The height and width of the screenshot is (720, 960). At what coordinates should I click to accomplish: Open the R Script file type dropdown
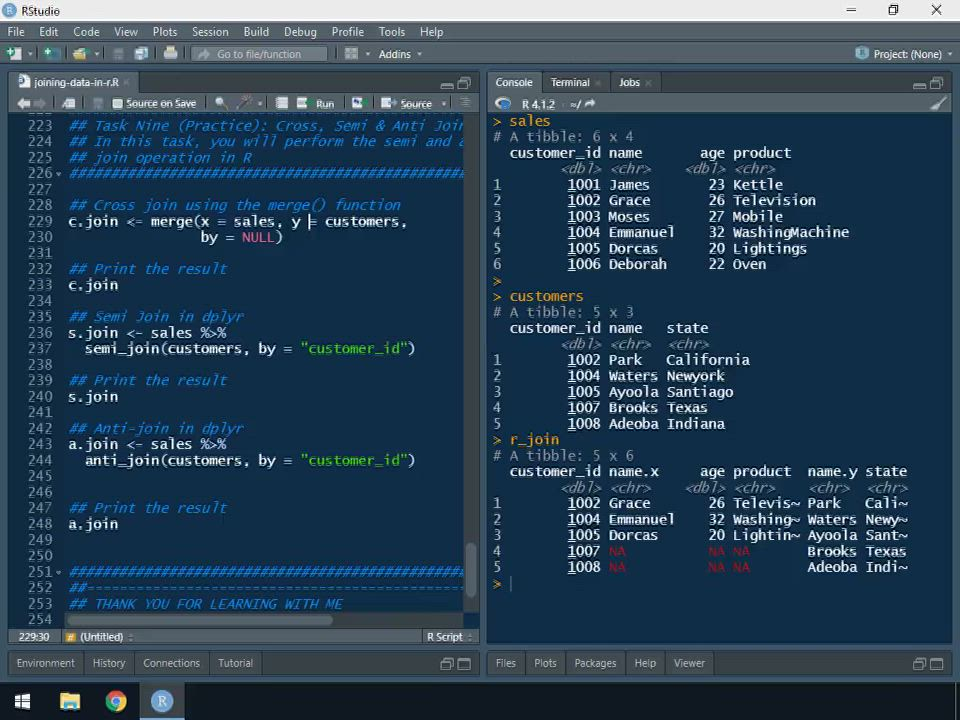pyautogui.click(x=449, y=637)
